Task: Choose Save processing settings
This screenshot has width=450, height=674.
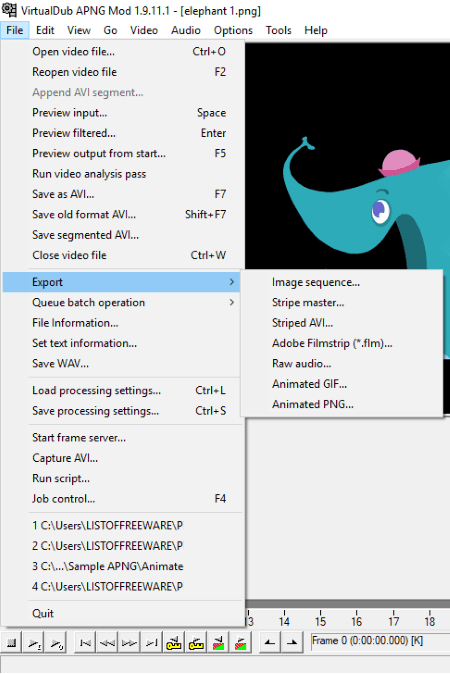Action: click(x=123, y=411)
